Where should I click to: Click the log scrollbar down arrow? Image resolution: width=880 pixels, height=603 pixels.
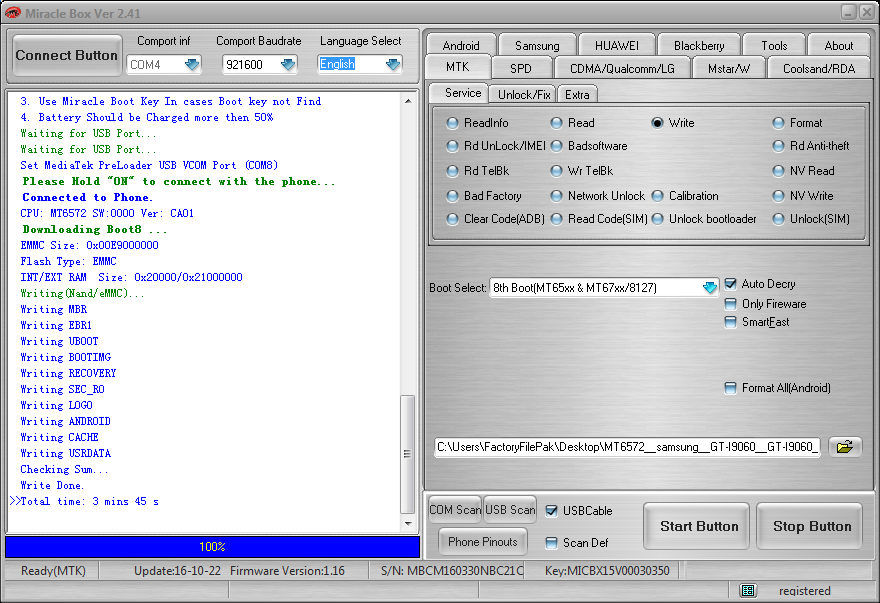[408, 524]
